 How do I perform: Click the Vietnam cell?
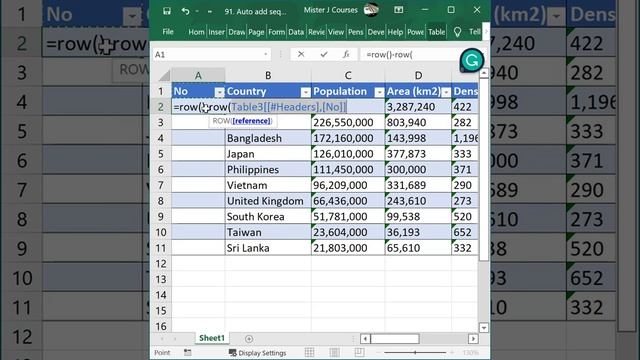[268, 185]
